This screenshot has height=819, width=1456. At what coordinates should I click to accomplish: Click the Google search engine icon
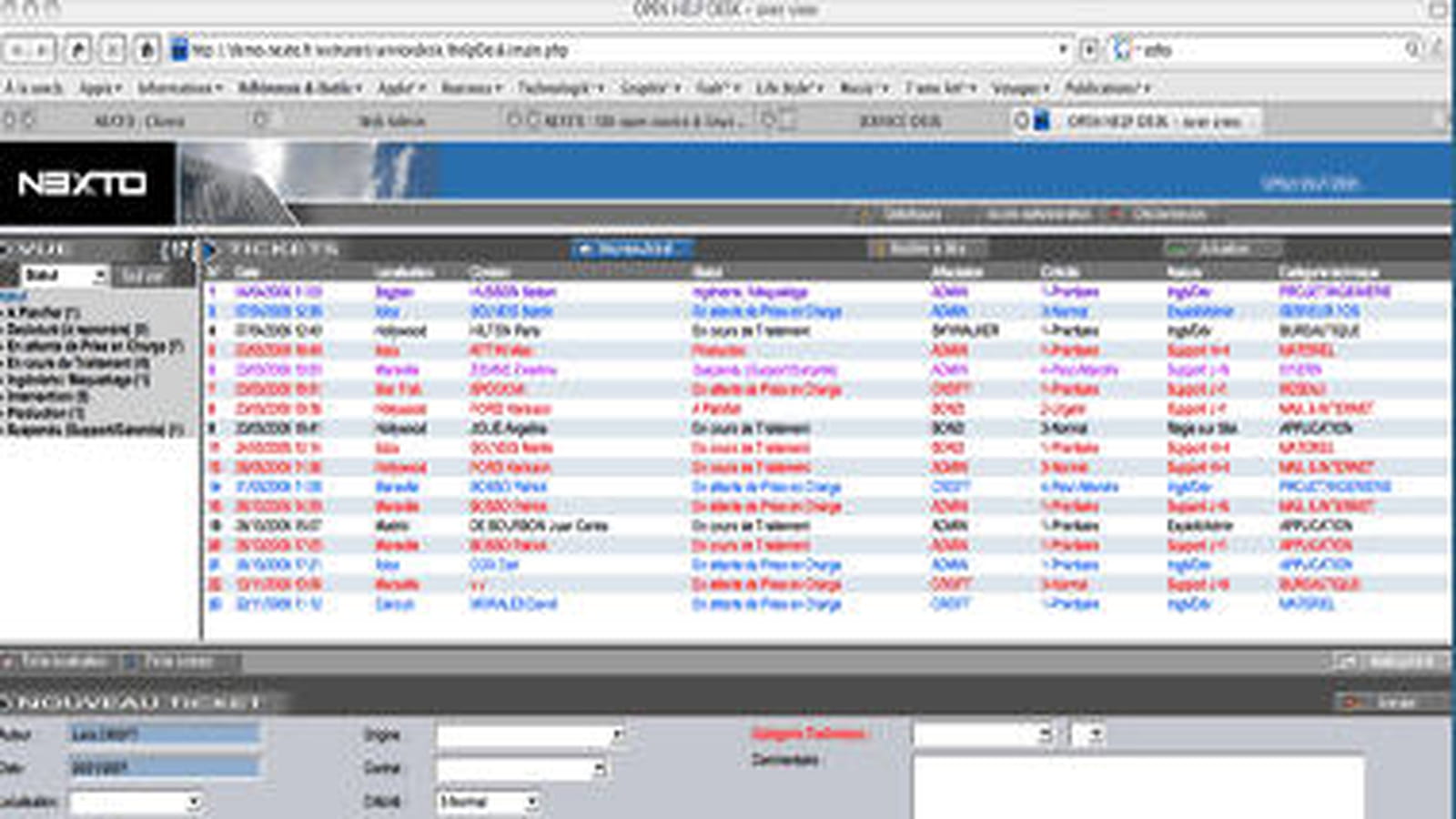[1122, 49]
